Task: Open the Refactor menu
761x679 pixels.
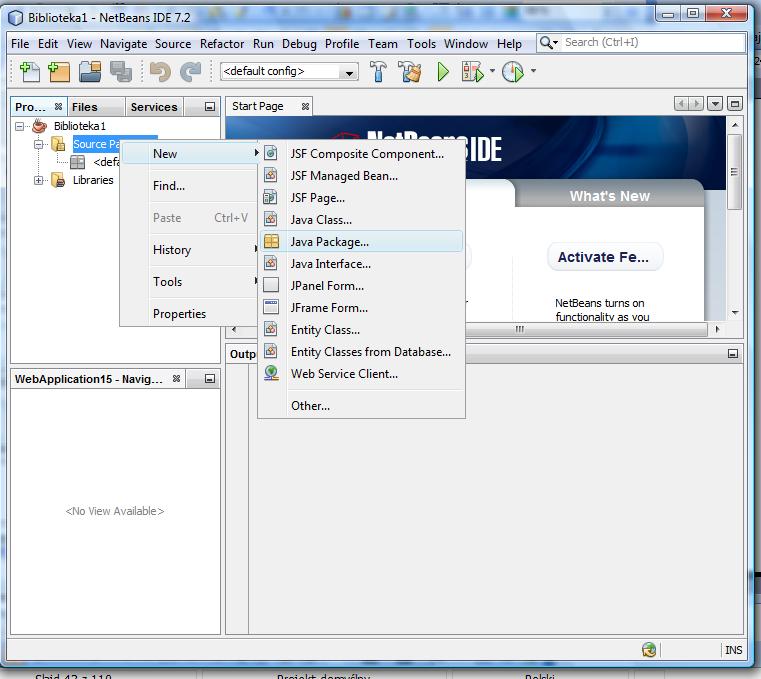Action: click(222, 44)
